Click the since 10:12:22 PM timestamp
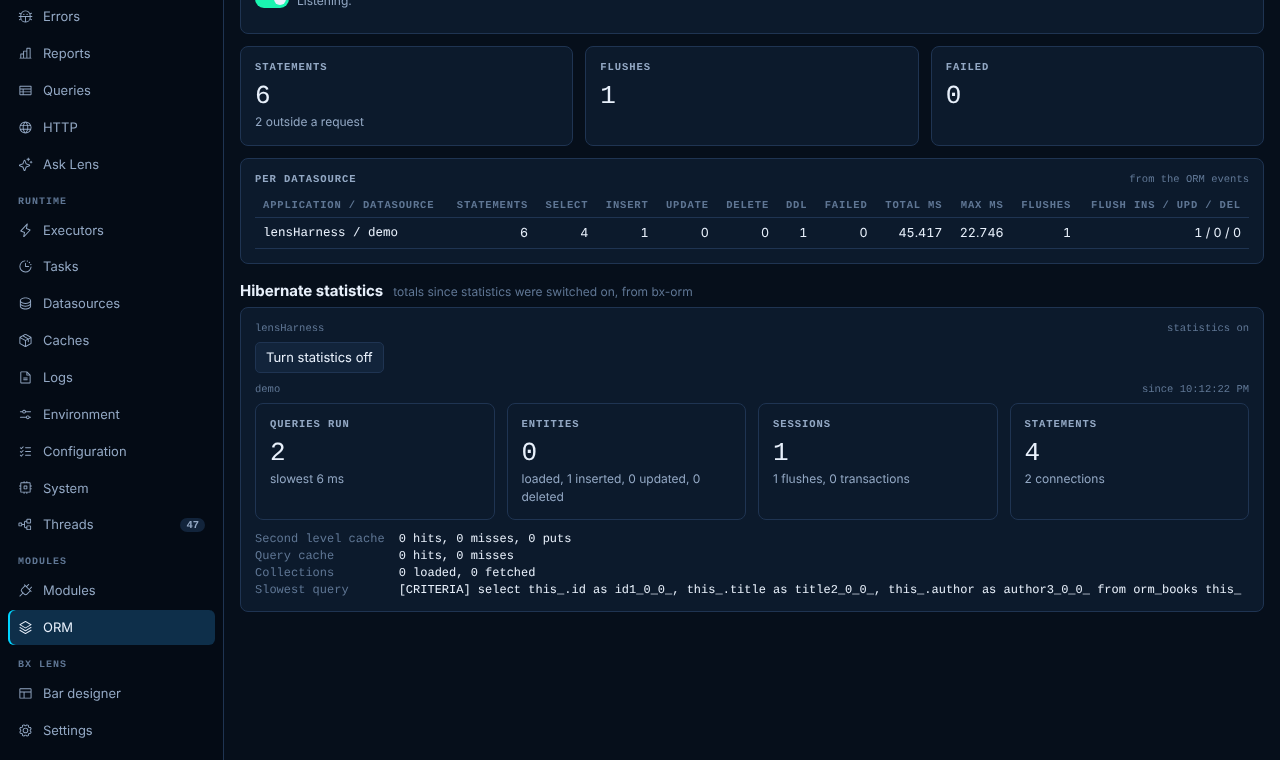Image resolution: width=1280 pixels, height=760 pixels. point(1195,389)
